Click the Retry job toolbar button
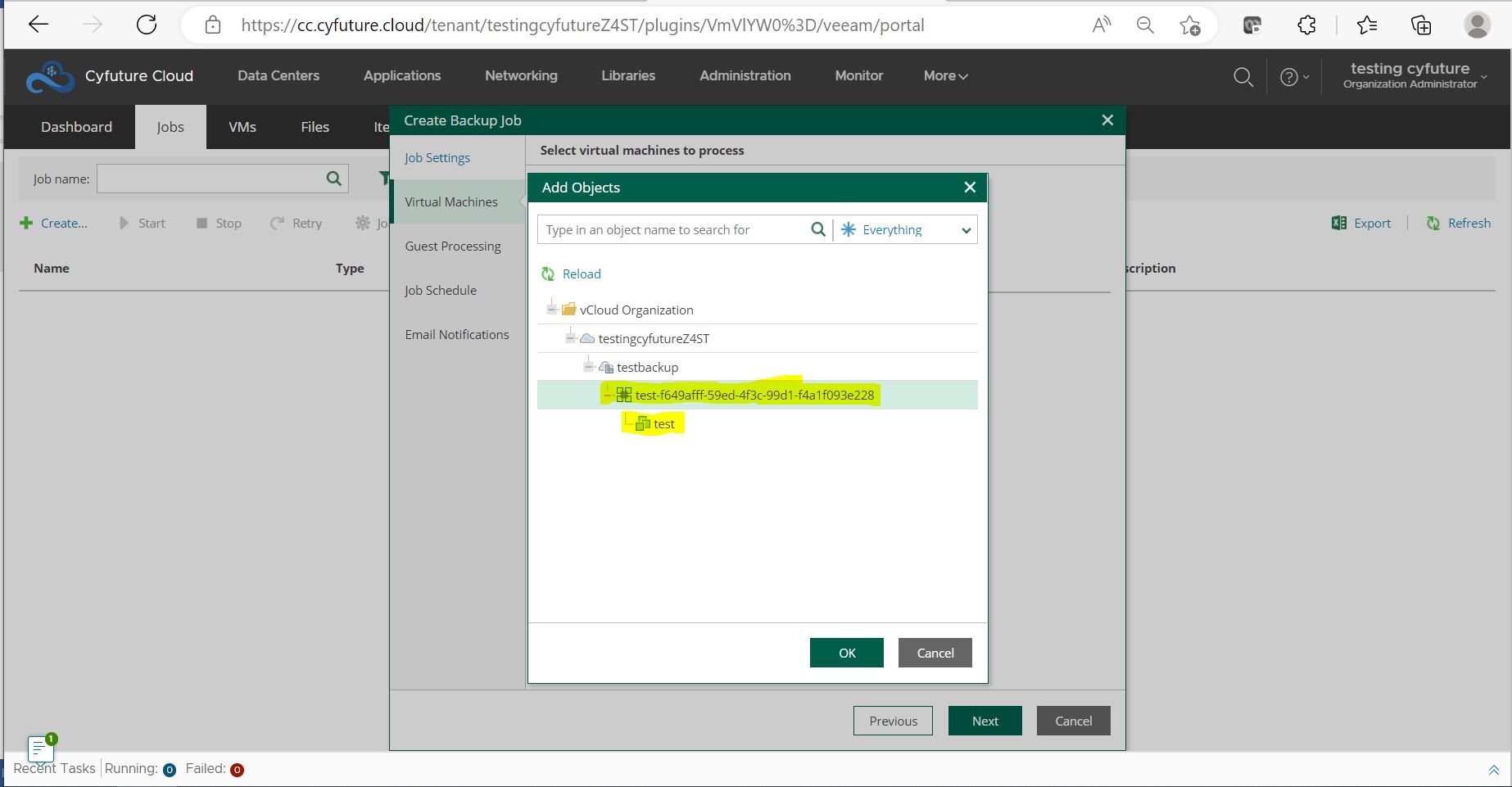Image resolution: width=1512 pixels, height=787 pixels. [x=296, y=223]
